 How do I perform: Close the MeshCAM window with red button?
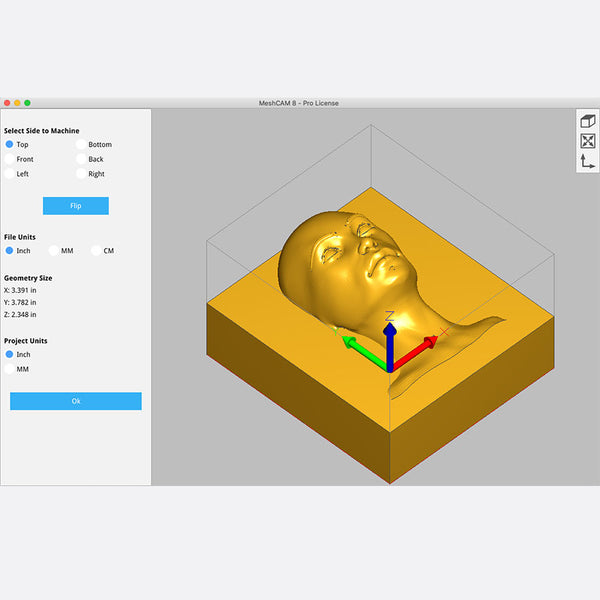point(7,103)
